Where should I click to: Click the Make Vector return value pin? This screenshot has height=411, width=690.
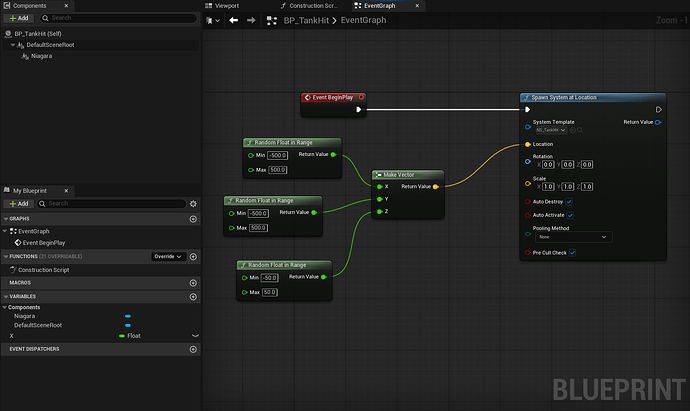tap(434, 186)
